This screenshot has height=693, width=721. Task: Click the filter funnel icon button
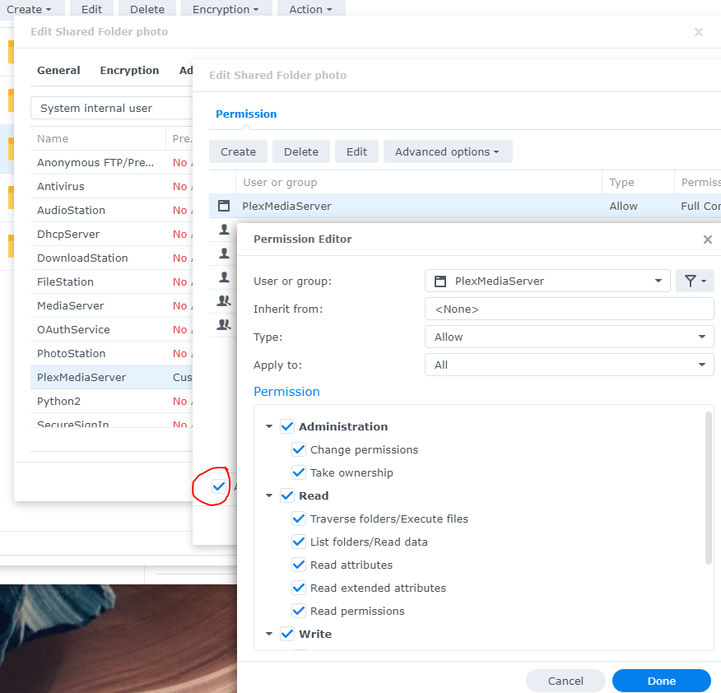pyautogui.click(x=694, y=281)
